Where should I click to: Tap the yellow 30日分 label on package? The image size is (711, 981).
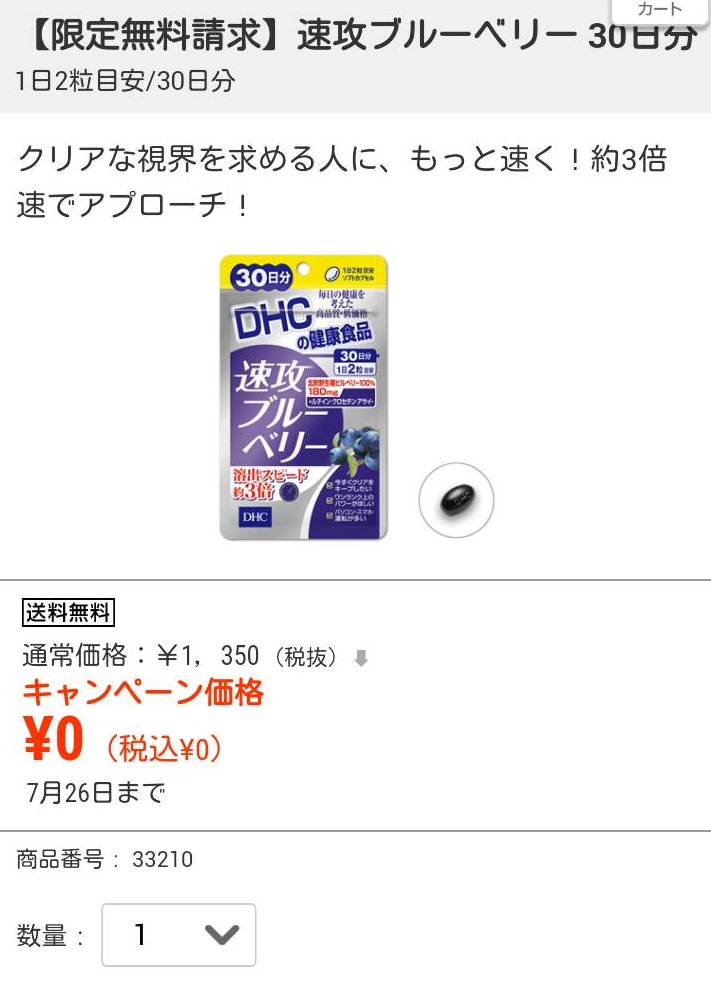(263, 277)
